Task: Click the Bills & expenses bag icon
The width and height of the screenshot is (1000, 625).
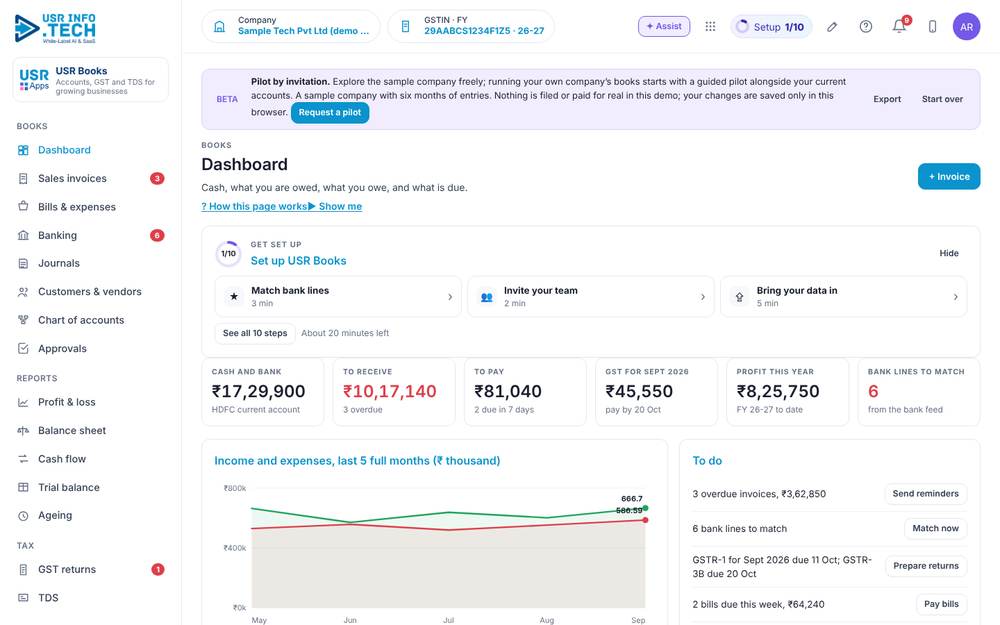Action: tap(23, 207)
